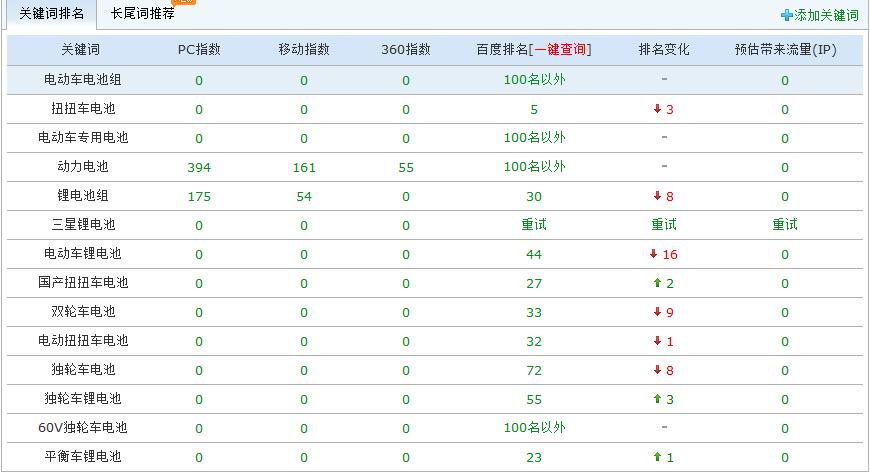Click the green up arrow in 国产扭扭车电池 row
870x473 pixels.
coord(657,283)
